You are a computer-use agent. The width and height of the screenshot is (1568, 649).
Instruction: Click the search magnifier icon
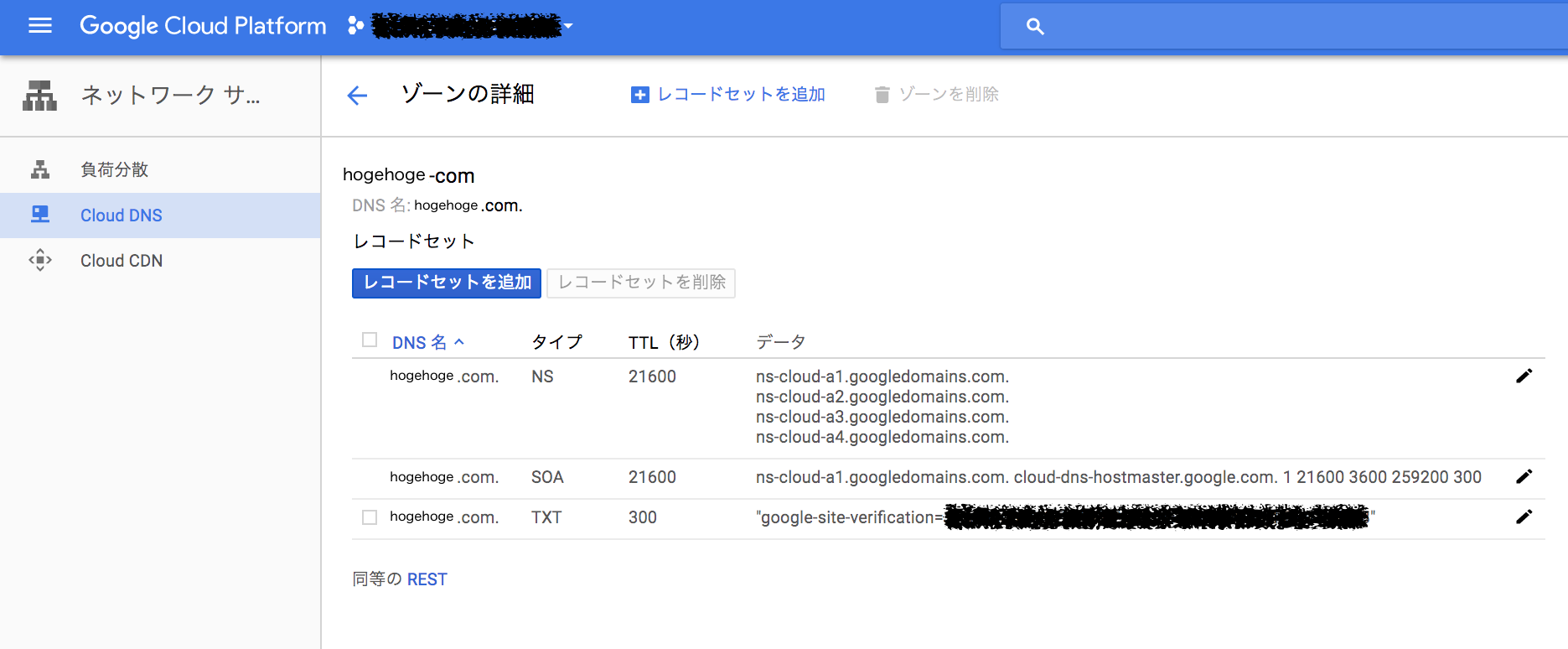click(x=1035, y=26)
